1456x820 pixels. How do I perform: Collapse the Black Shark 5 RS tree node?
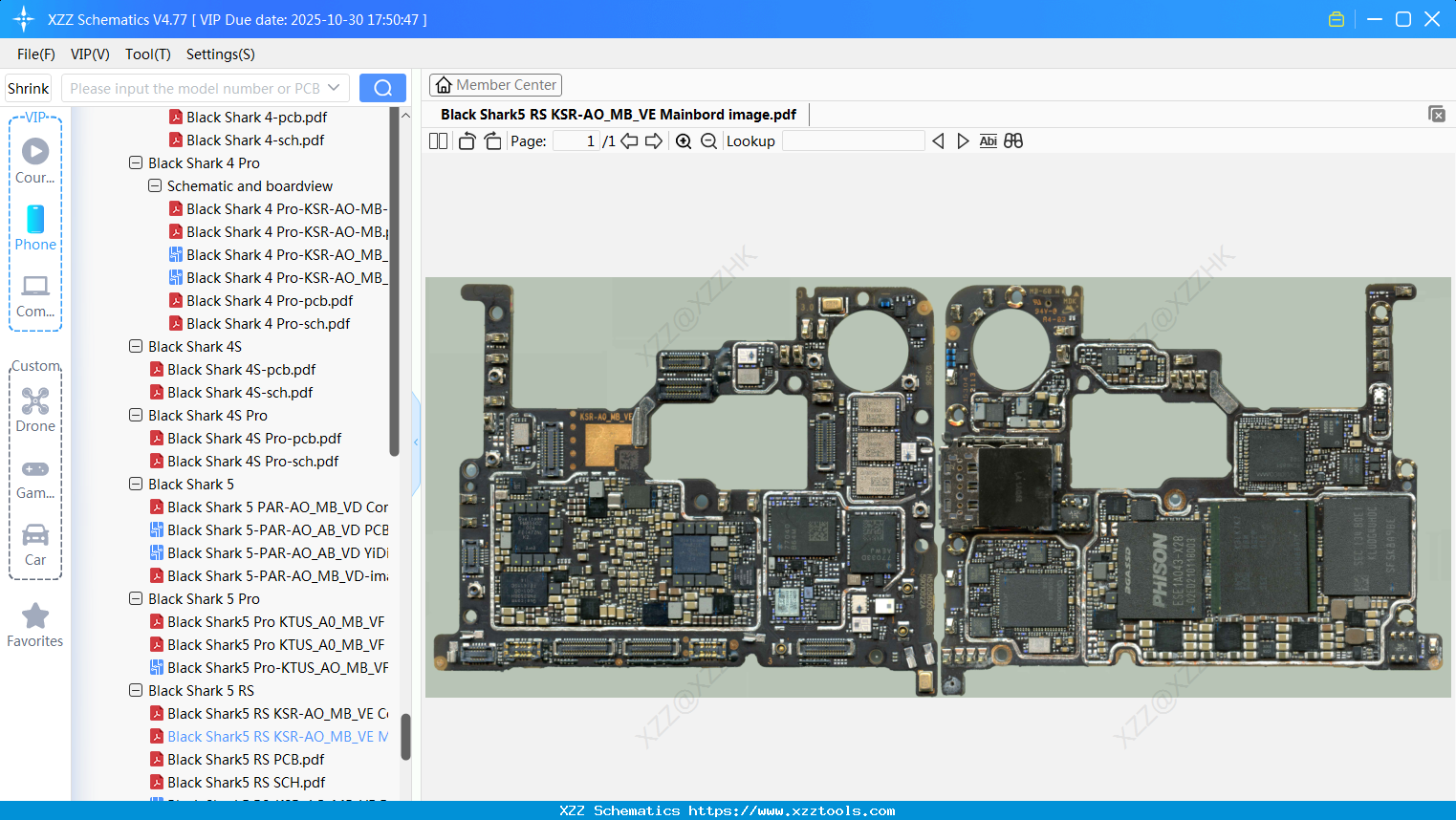135,690
